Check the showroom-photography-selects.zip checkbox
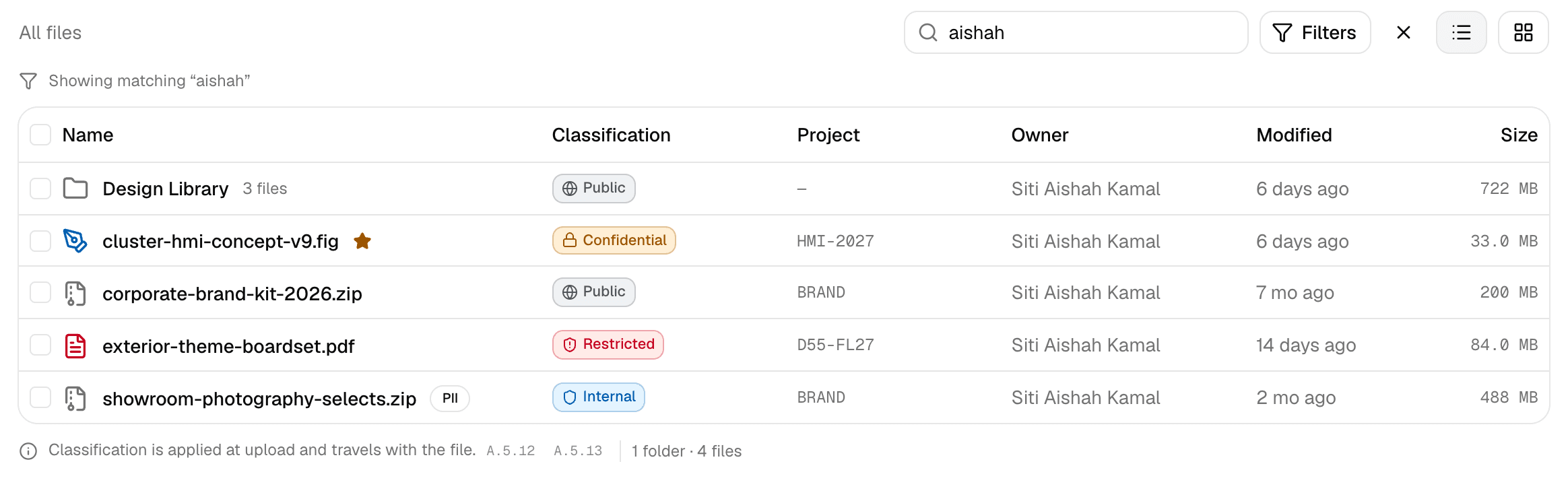The width and height of the screenshot is (1568, 501). 40,399
